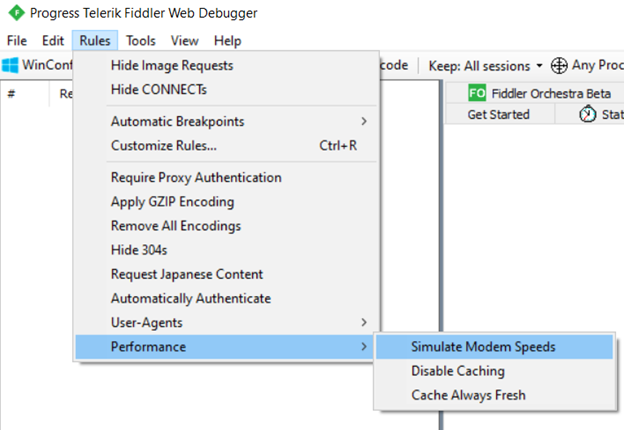Click the Fiddler green diamond app icon
Image resolution: width=624 pixels, height=430 pixels.
click(x=16, y=13)
